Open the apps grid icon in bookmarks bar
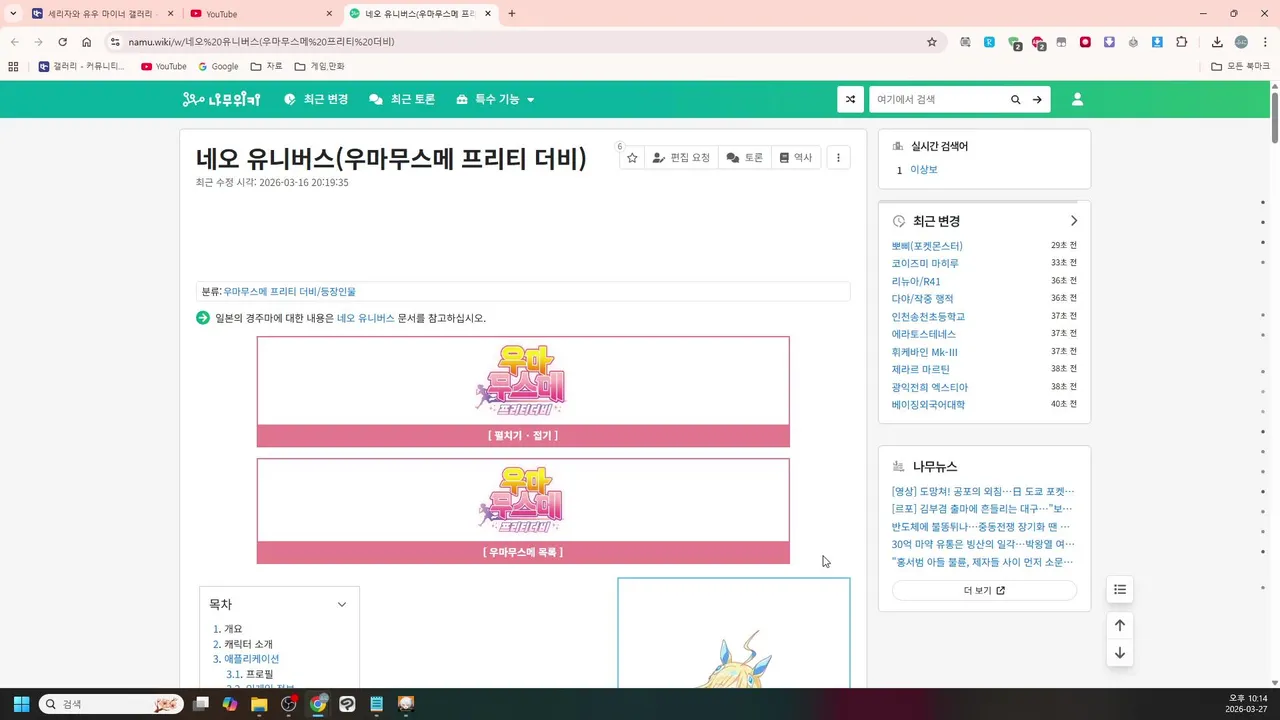 pos(13,66)
